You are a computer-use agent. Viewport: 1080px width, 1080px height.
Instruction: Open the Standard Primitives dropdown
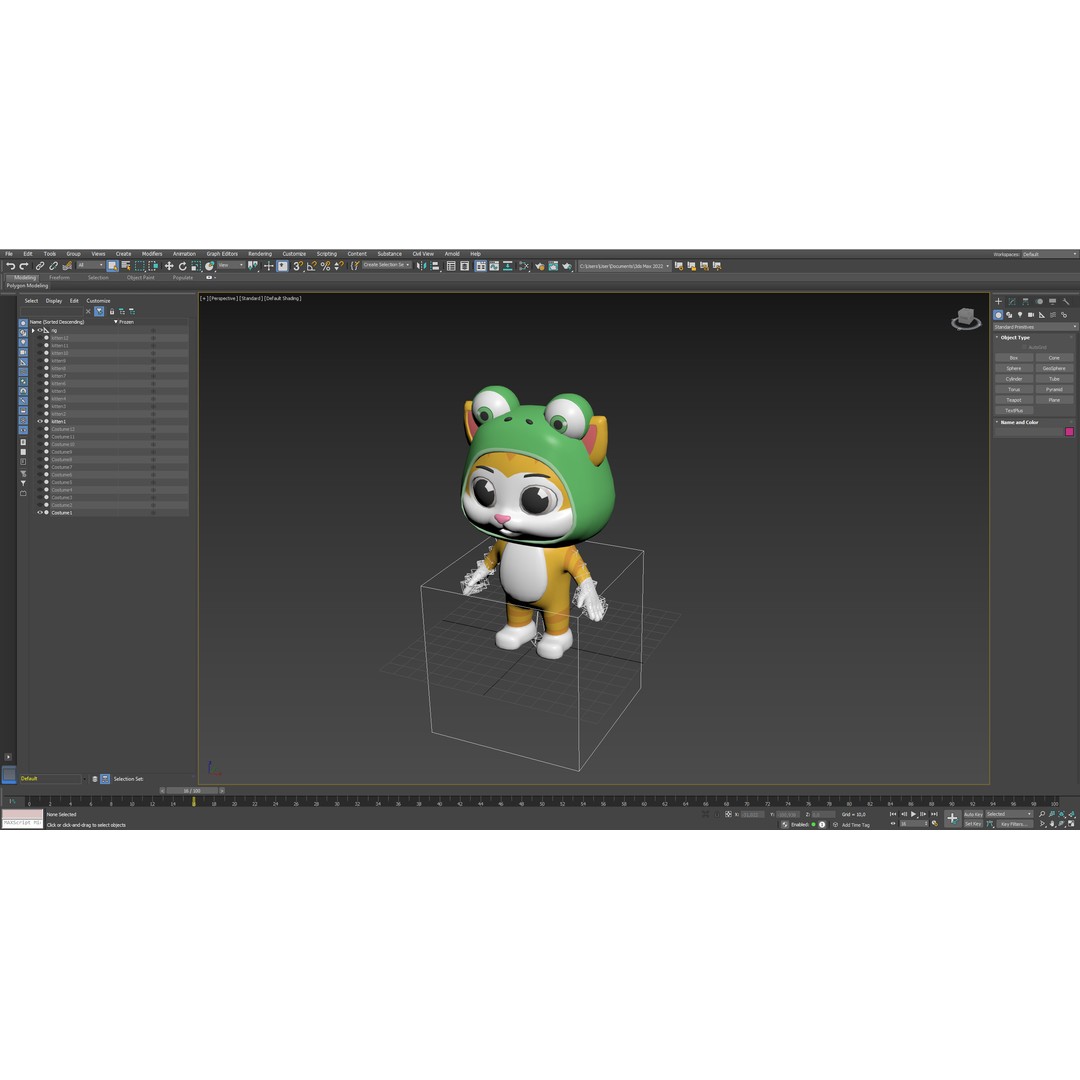click(1035, 326)
